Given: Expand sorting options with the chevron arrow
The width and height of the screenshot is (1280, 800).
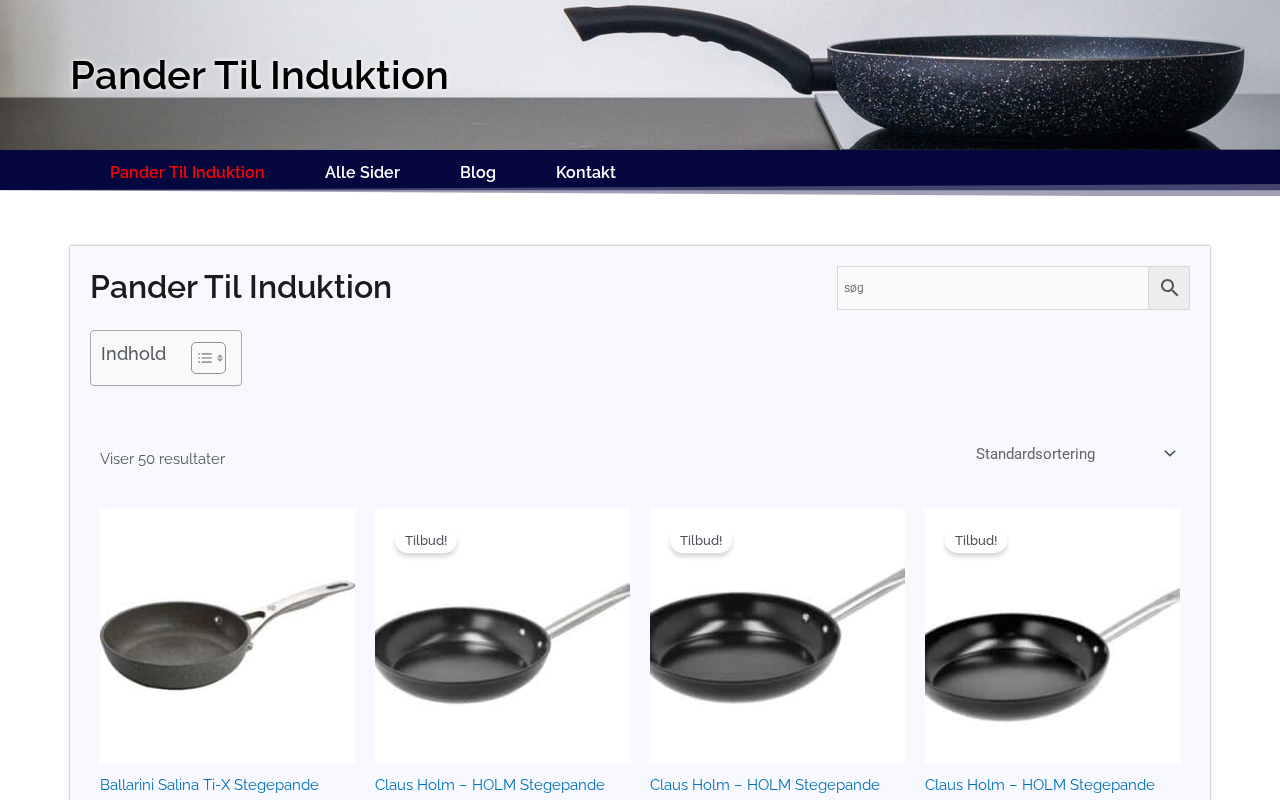Looking at the screenshot, I should pyautogui.click(x=1170, y=454).
